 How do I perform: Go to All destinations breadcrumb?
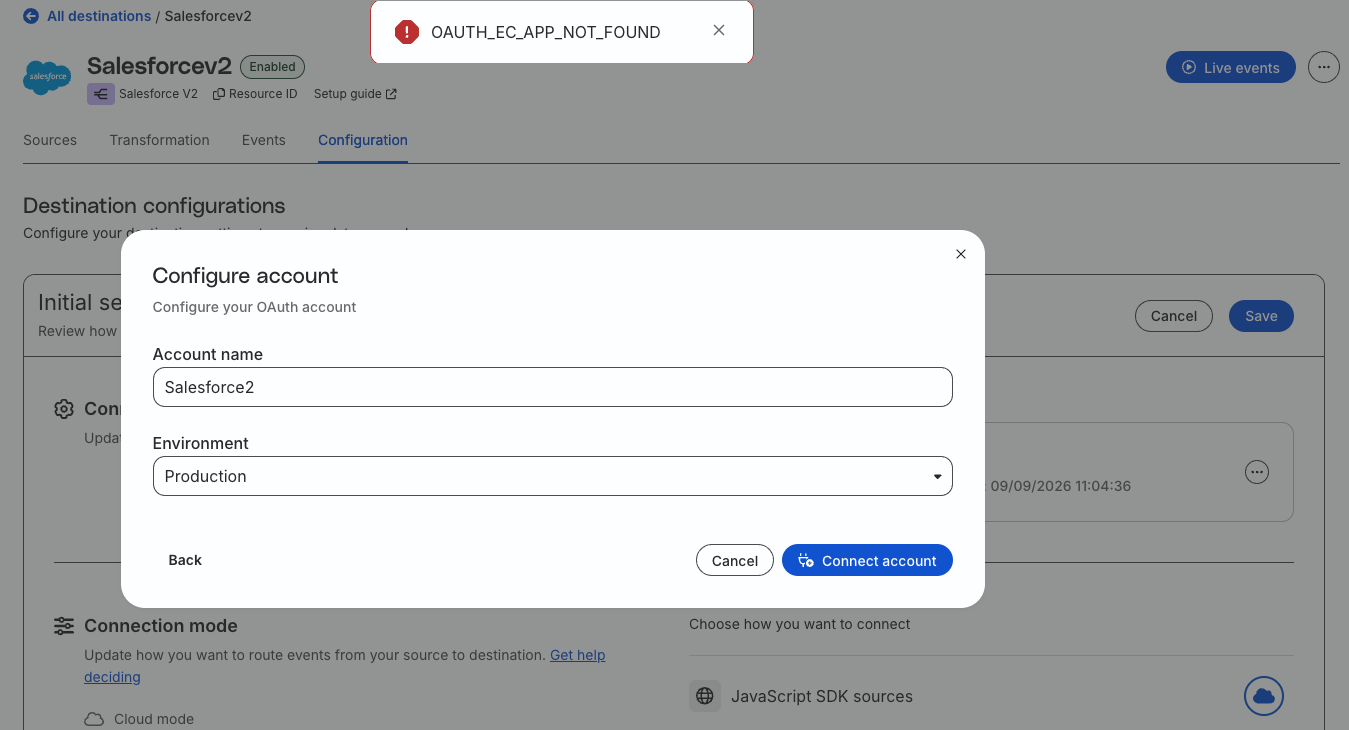99,16
